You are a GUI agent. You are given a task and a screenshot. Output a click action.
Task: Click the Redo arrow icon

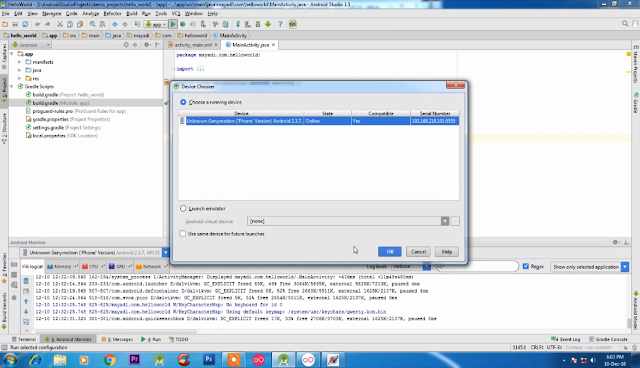47,24
